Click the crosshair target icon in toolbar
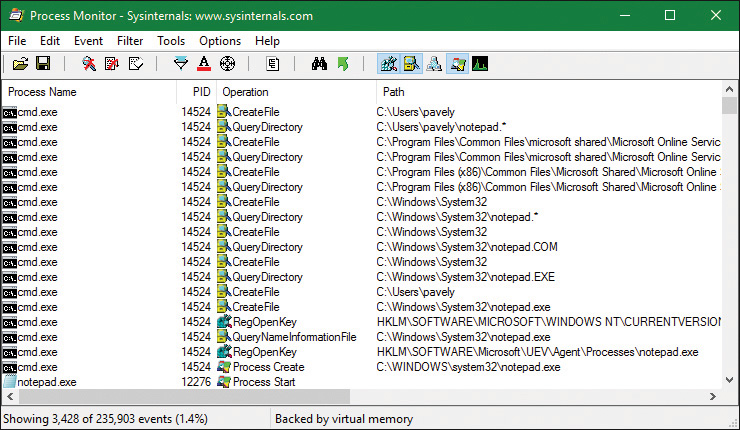The height and width of the screenshot is (430, 740). point(227,64)
